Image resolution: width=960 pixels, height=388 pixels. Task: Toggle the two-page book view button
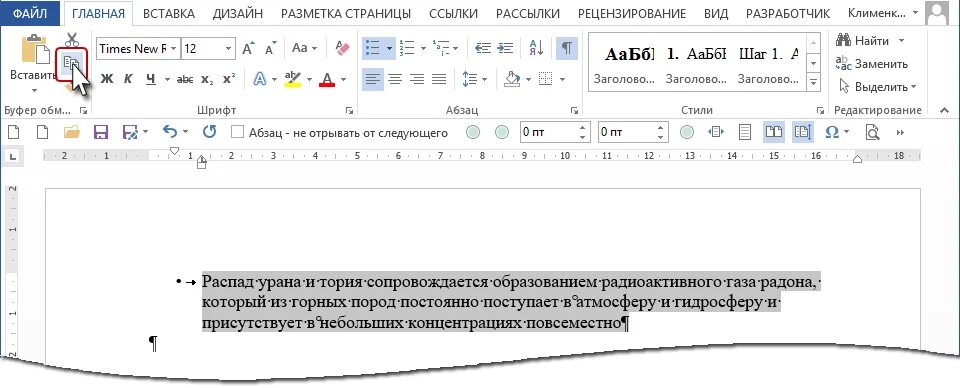pyautogui.click(x=774, y=132)
